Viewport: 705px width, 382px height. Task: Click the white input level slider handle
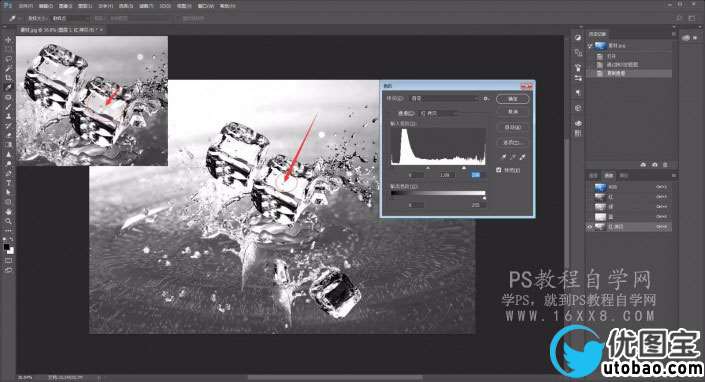point(464,168)
